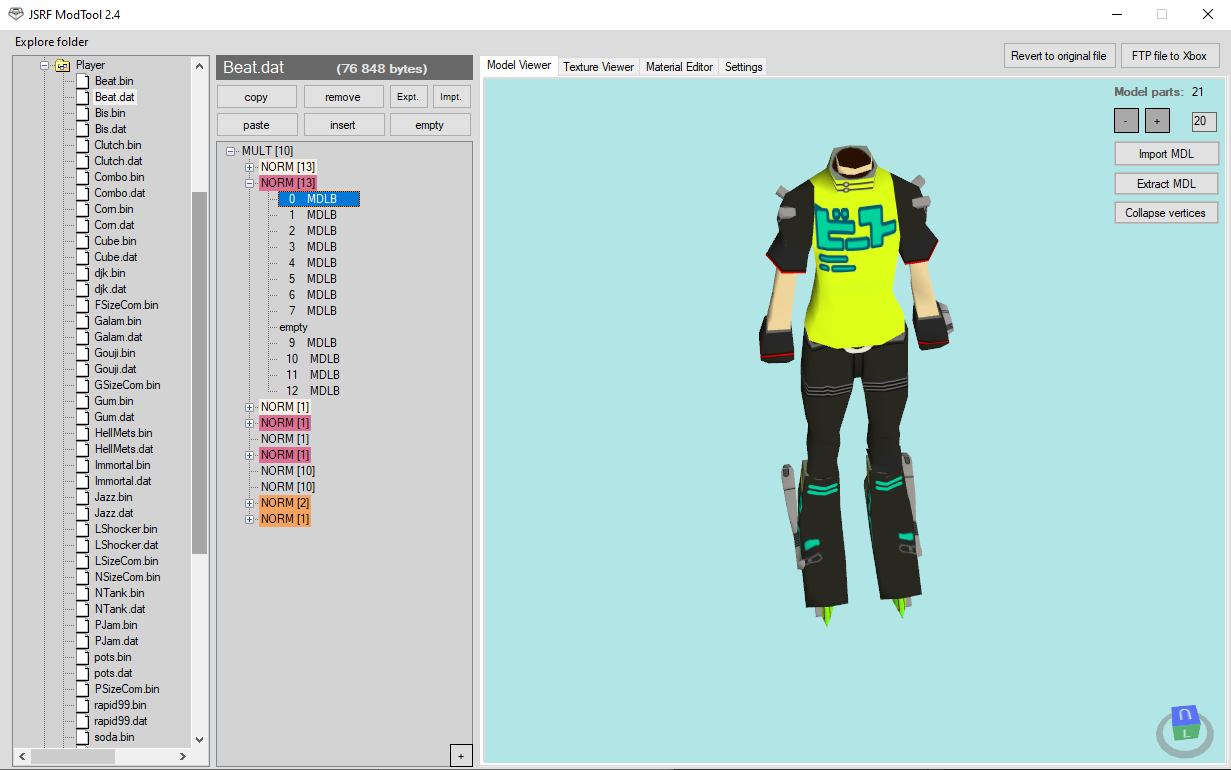
Task: Click the Gum.dat file icon
Action: [83, 417]
